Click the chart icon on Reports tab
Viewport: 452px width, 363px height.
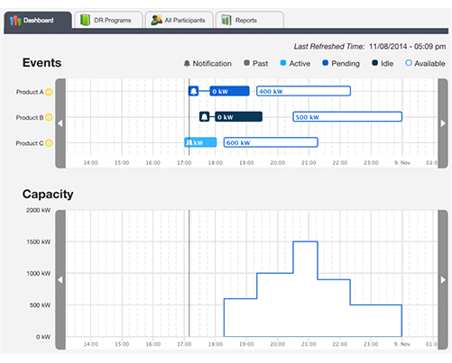point(226,20)
